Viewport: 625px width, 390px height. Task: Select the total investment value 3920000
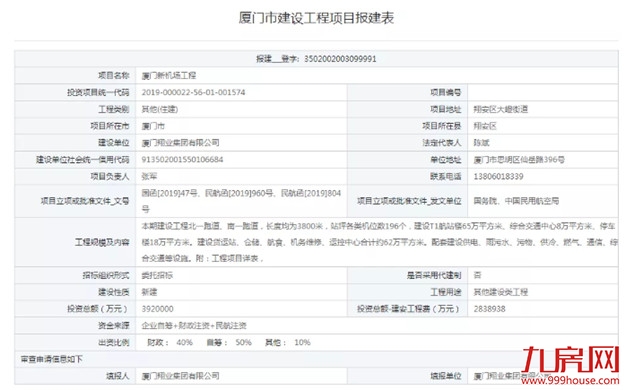tap(157, 309)
